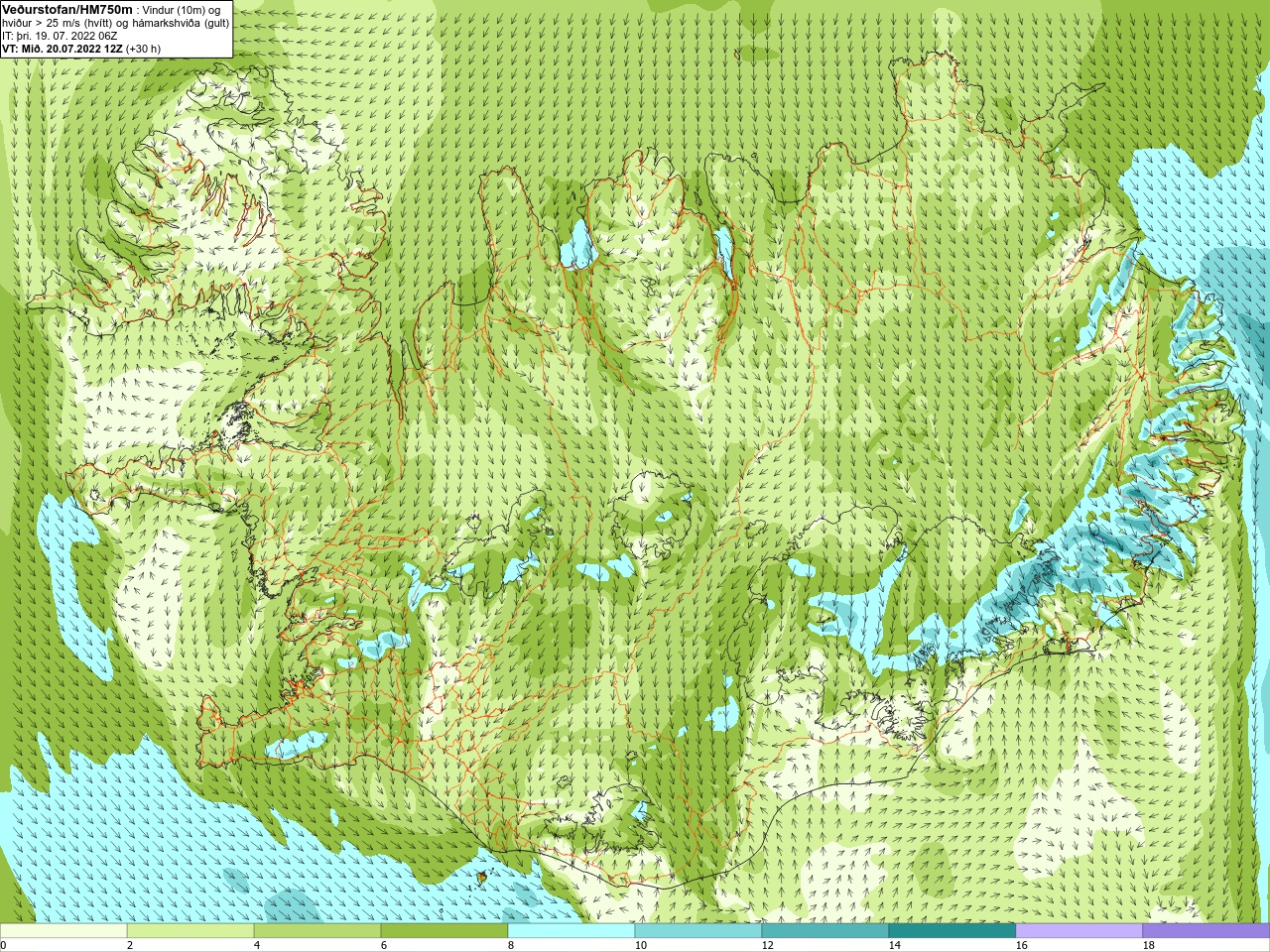Click the scale label '4'
The width and height of the screenshot is (1270, 952).
(x=257, y=945)
